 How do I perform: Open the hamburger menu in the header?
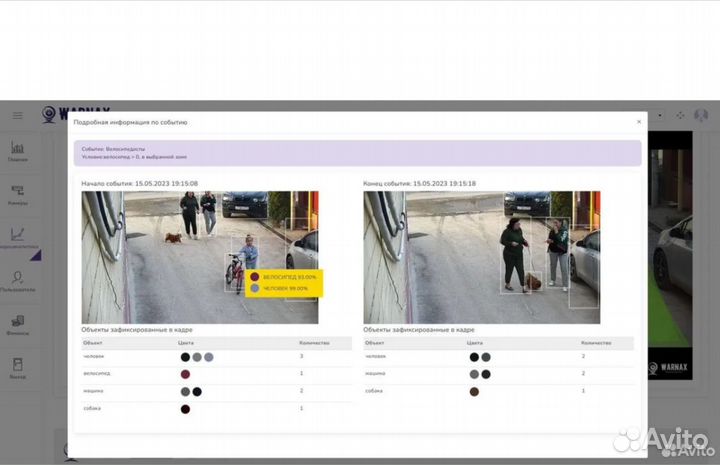[x=17, y=115]
